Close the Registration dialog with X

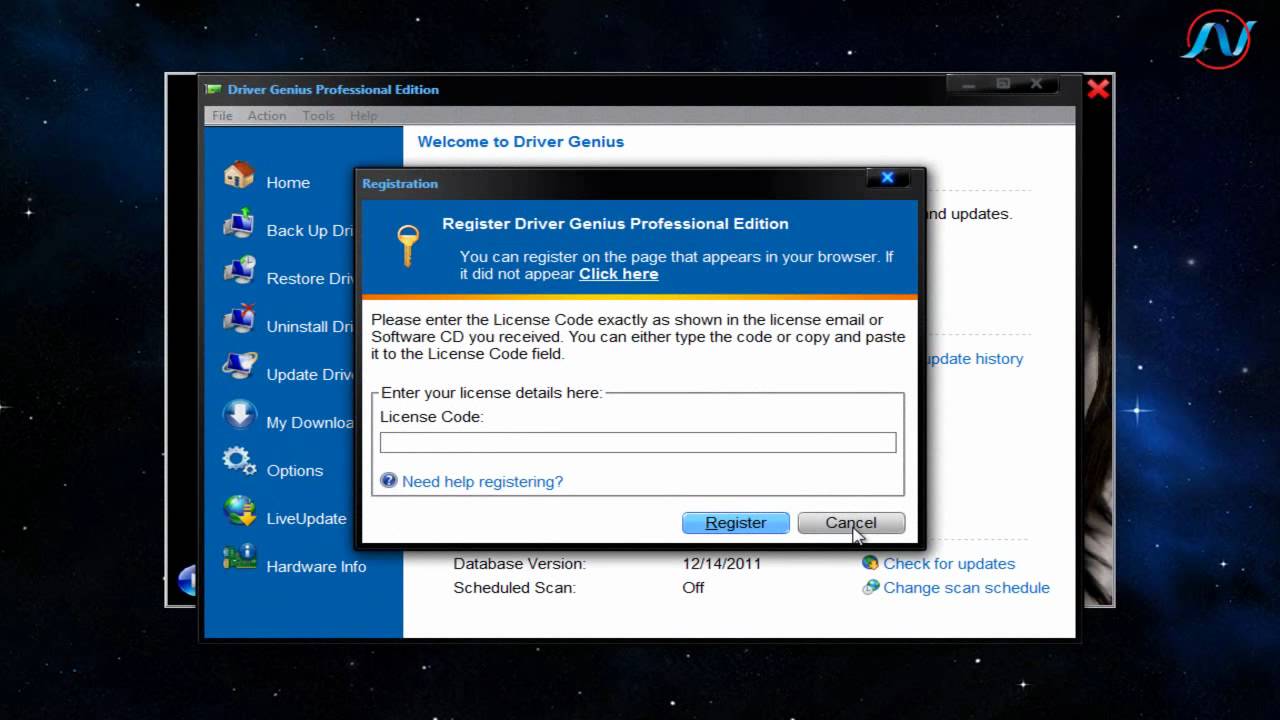point(887,179)
